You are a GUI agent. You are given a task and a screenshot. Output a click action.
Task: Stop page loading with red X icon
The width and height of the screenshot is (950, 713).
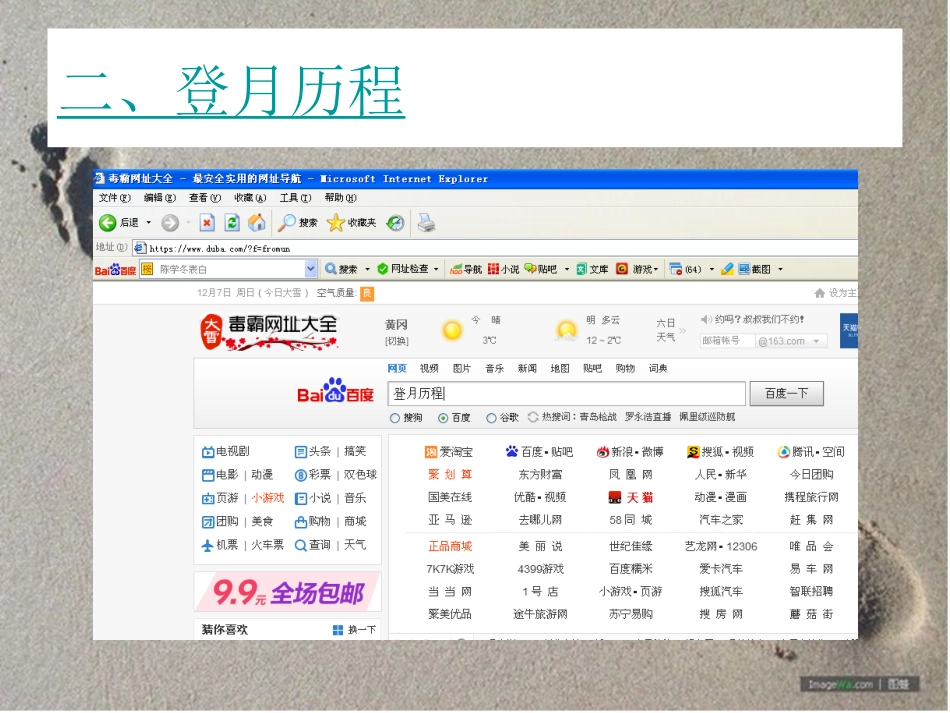[x=207, y=223]
